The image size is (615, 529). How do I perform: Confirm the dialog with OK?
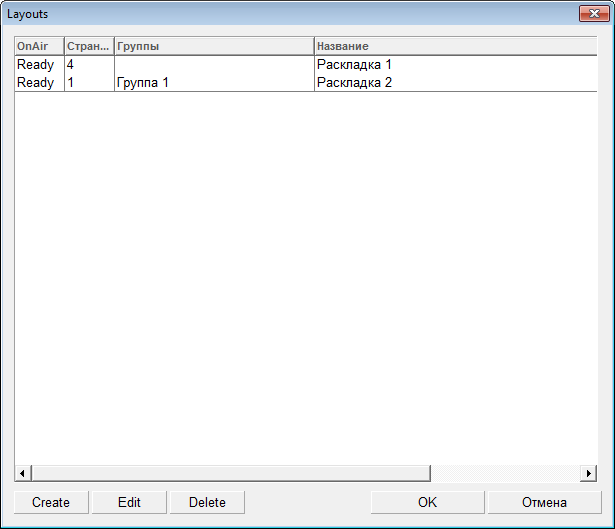[427, 502]
